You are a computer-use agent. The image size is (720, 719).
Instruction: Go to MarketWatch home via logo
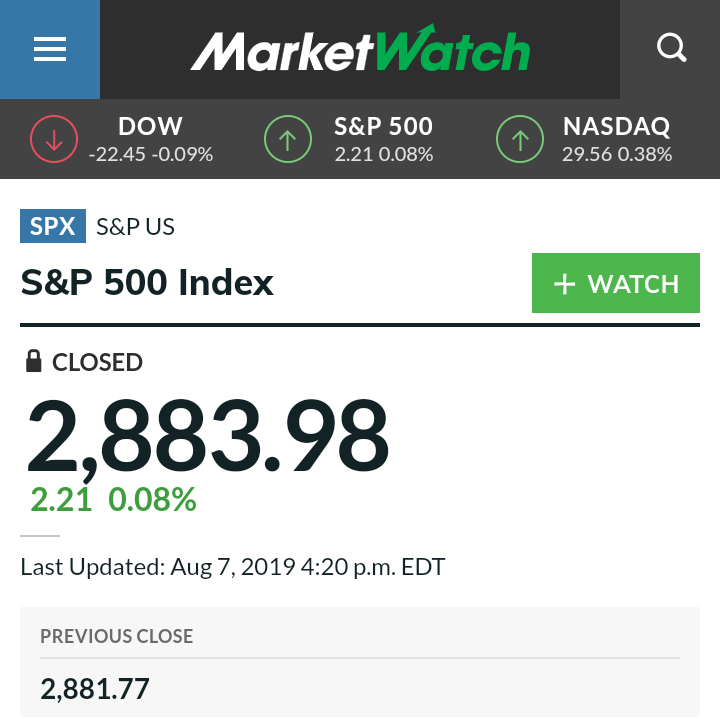coord(360,50)
